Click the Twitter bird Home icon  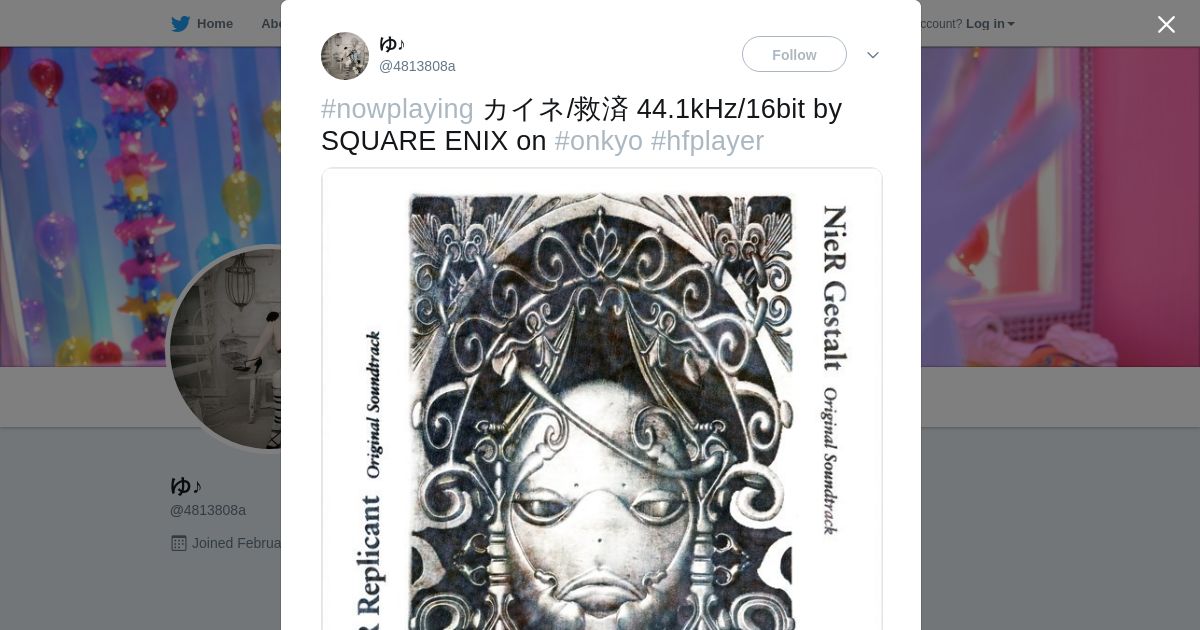(x=180, y=24)
